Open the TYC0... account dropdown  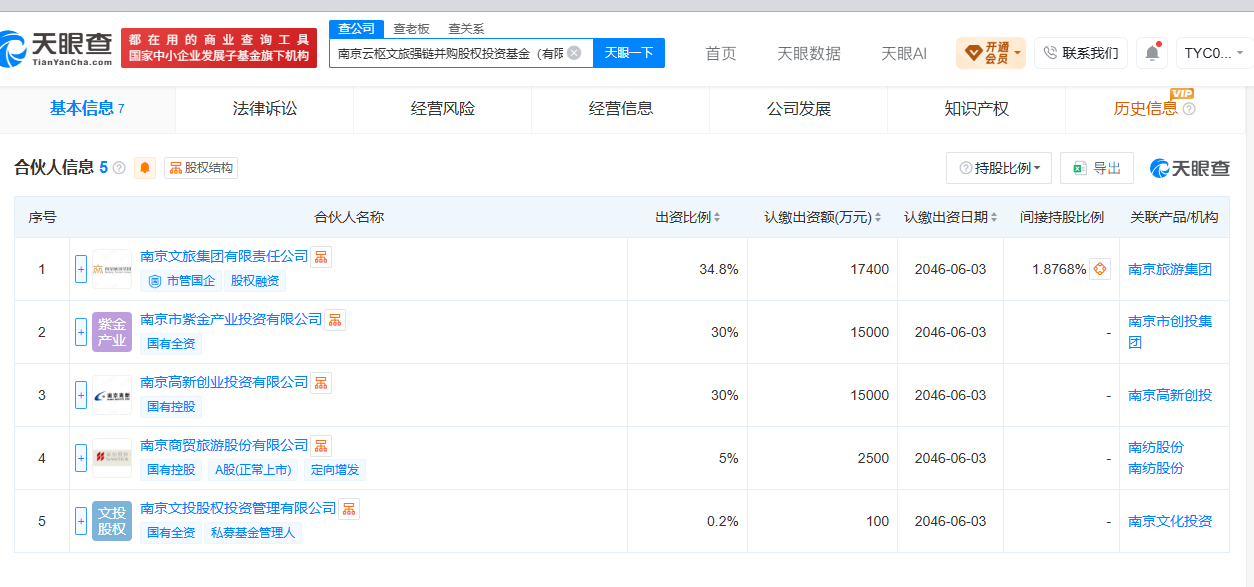1214,53
